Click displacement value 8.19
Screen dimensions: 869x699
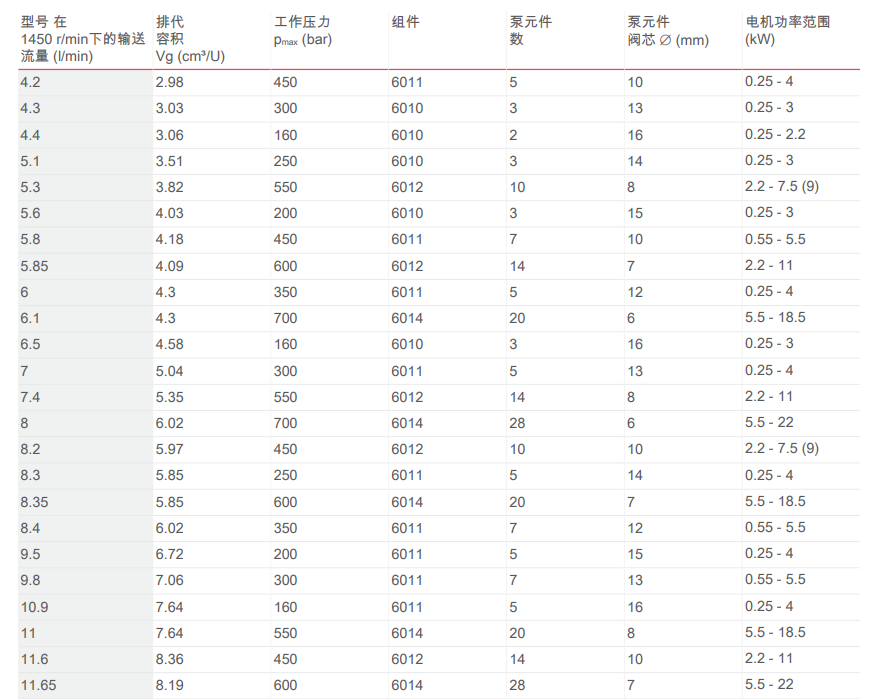pyautogui.click(x=170, y=686)
